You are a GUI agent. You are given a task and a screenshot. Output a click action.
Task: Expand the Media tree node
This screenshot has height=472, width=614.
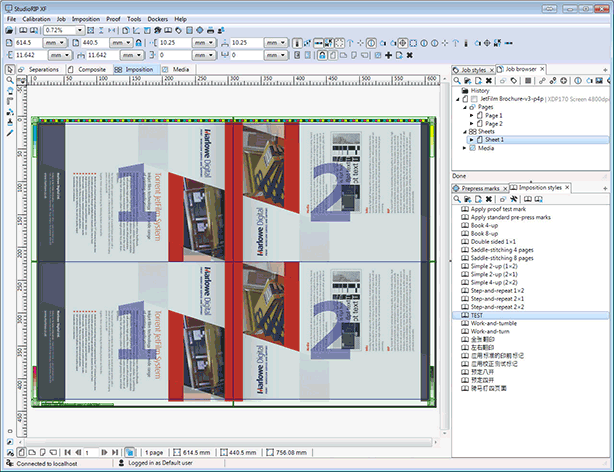point(465,148)
